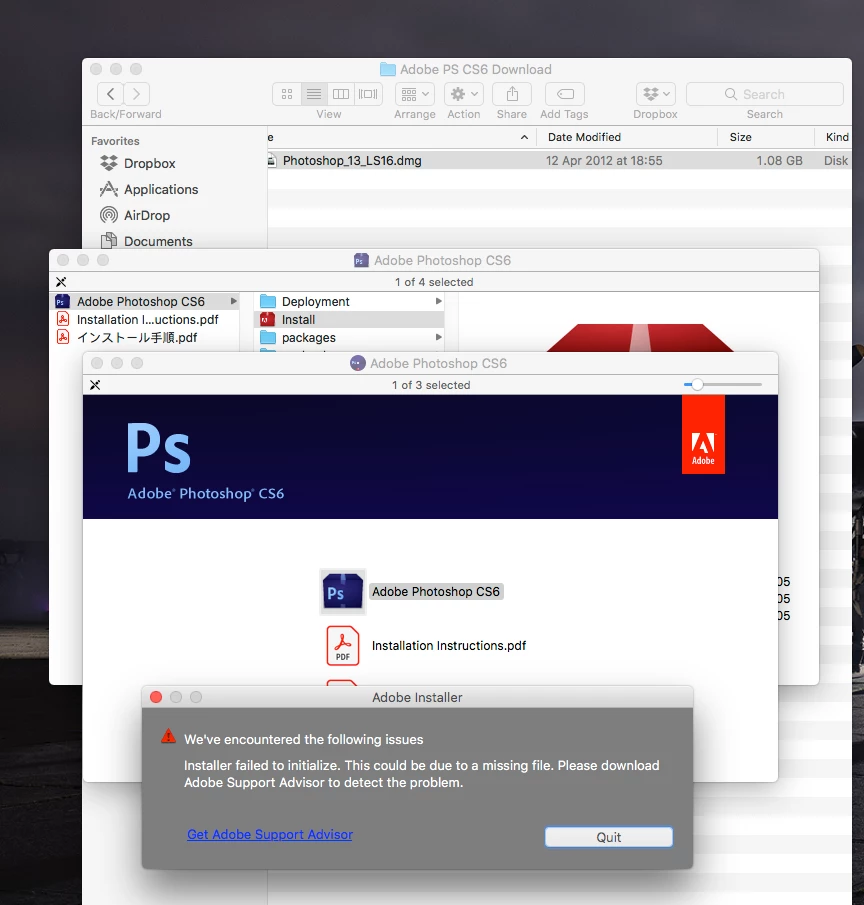The width and height of the screenshot is (864, 905).
Task: Expand Adobe Photoshop CS6 folder arrow
Action: point(234,301)
